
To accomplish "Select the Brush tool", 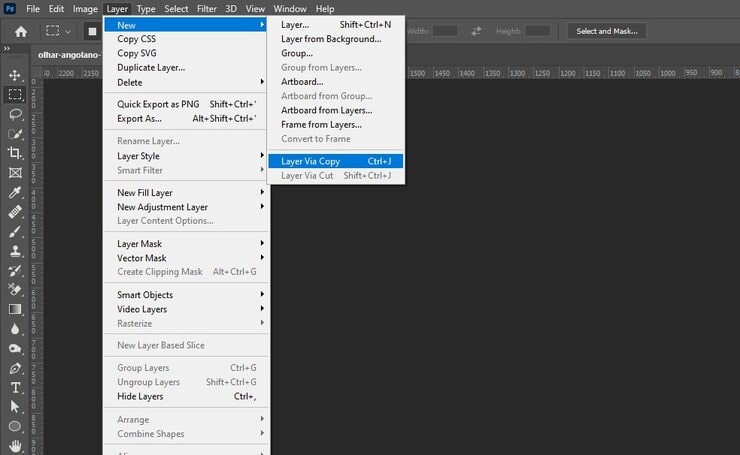I will [15, 231].
